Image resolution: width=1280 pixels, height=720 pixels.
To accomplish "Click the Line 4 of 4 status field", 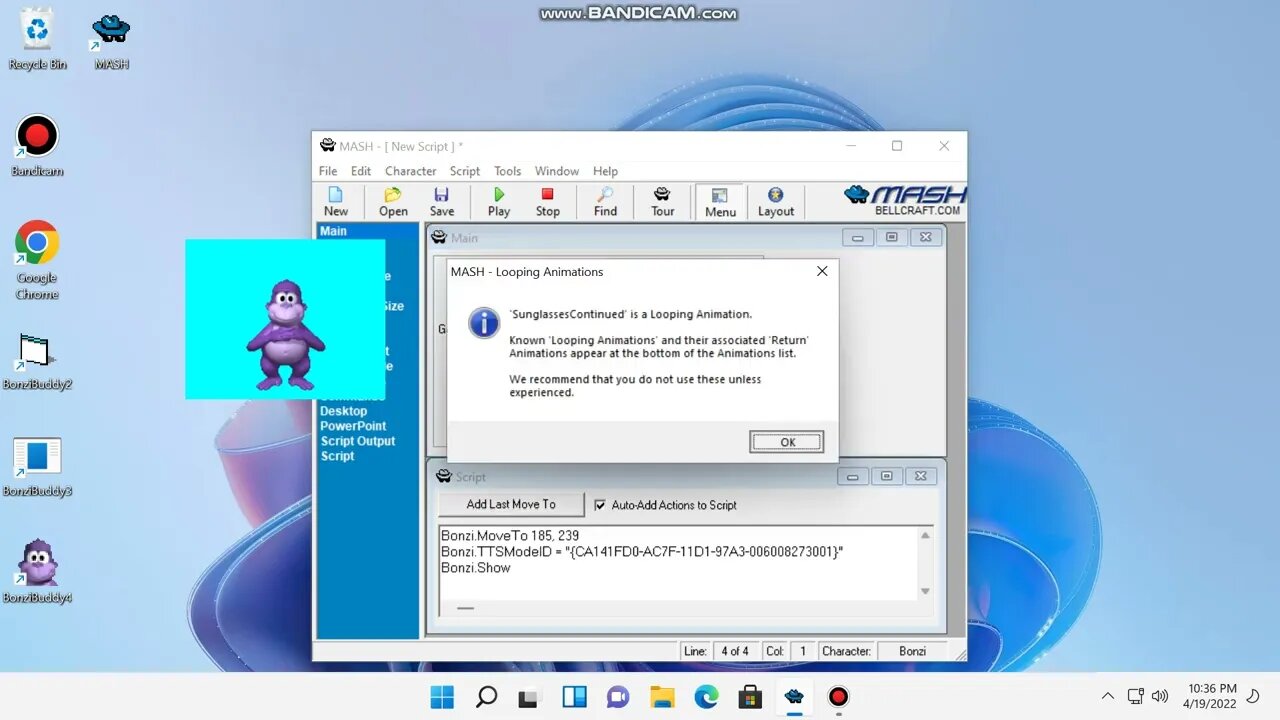I will click(734, 651).
